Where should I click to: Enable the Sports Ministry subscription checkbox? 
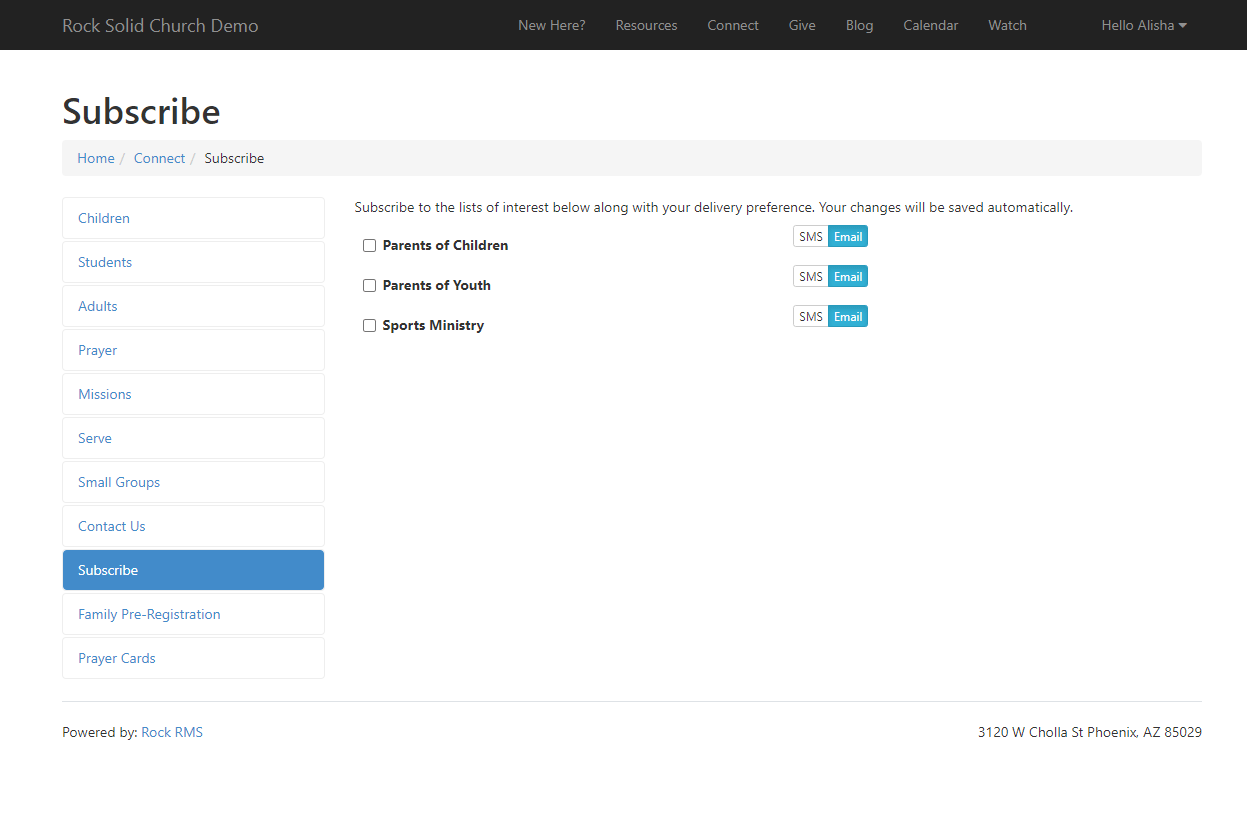pos(369,326)
